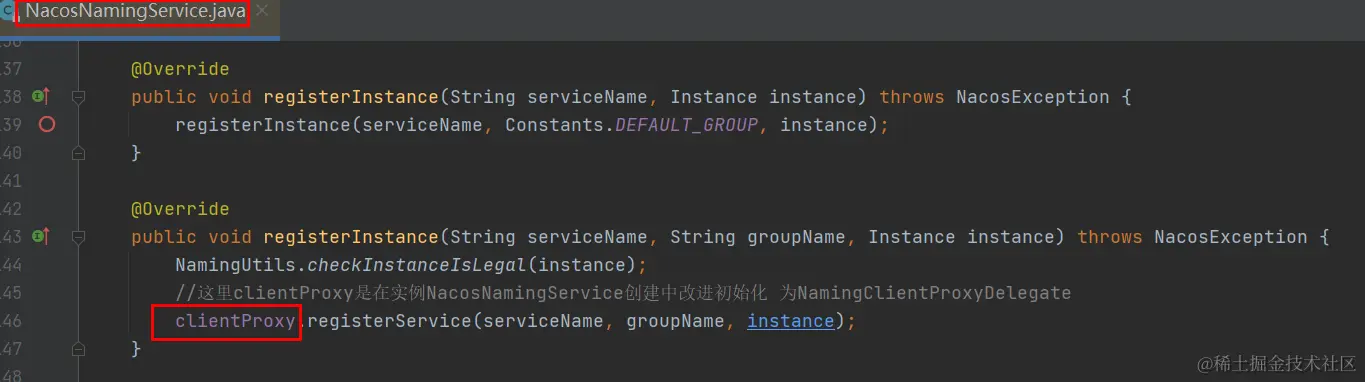
Task: Follow the underlined instance parameter link
Action: tap(790, 321)
